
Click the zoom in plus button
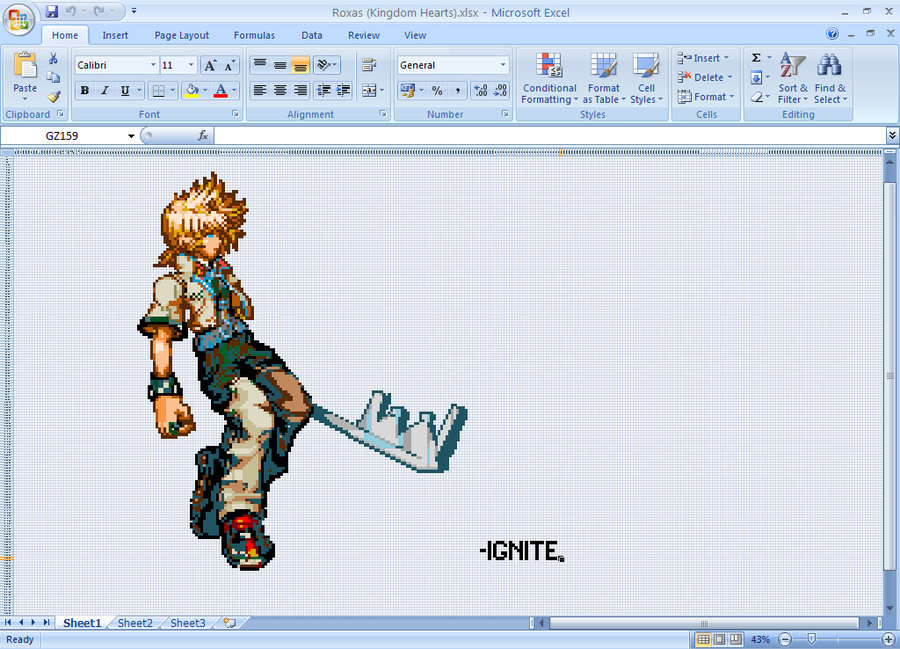(888, 639)
